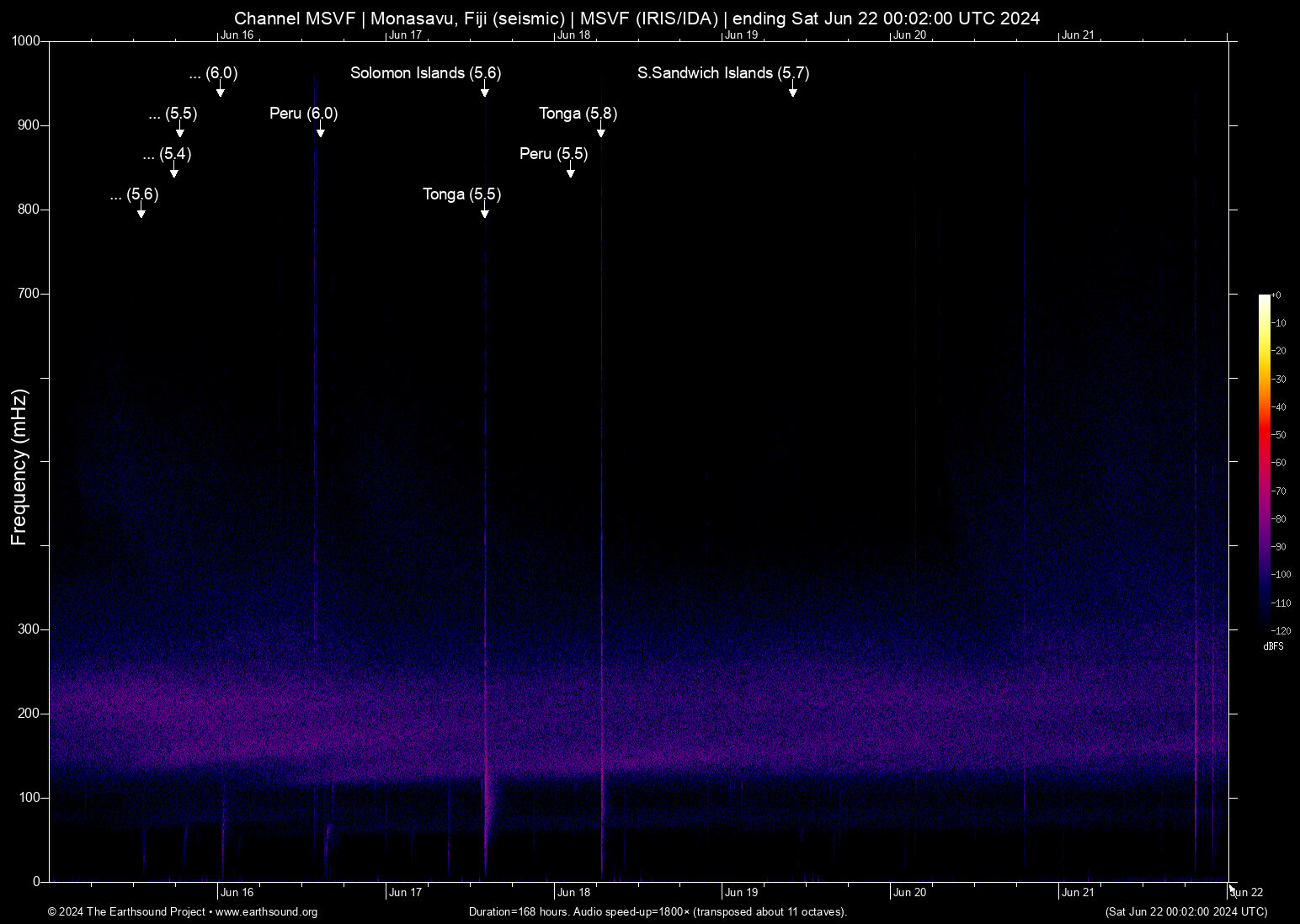Image resolution: width=1300 pixels, height=924 pixels.
Task: Click the "-70" color scale label
Action: [x=1278, y=491]
